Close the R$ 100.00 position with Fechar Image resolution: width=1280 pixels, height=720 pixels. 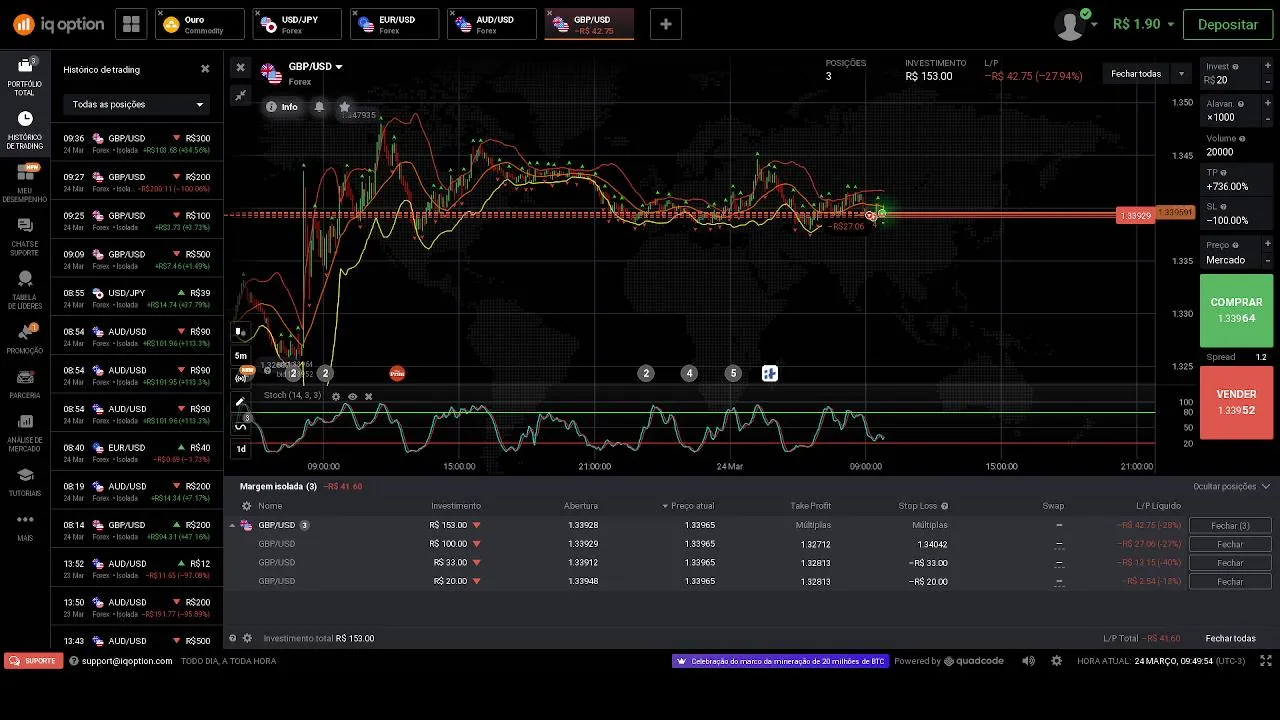coord(1230,544)
